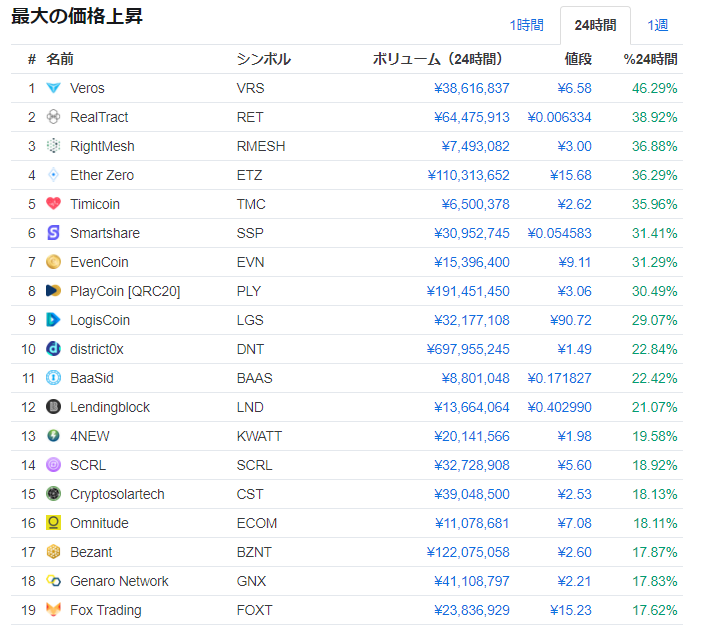The width and height of the screenshot is (711, 628).
Task: Click the PlayCoin [QRC20] icon
Action: pos(53,291)
